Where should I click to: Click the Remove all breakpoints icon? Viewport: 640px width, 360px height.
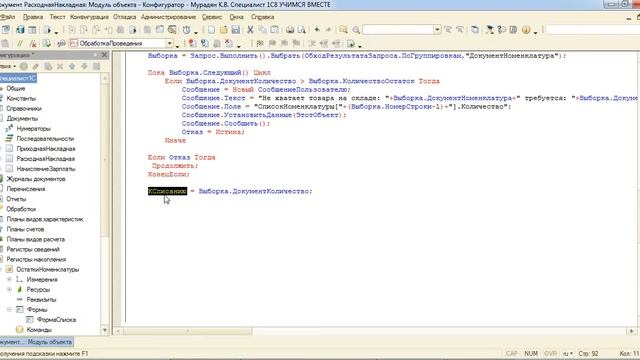click(x=229, y=43)
